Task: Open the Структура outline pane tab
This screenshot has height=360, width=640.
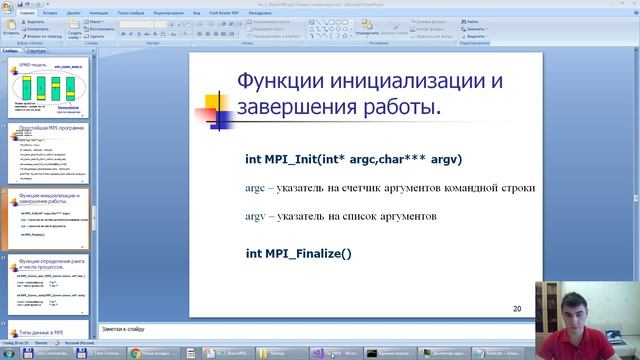Action: 36,51
